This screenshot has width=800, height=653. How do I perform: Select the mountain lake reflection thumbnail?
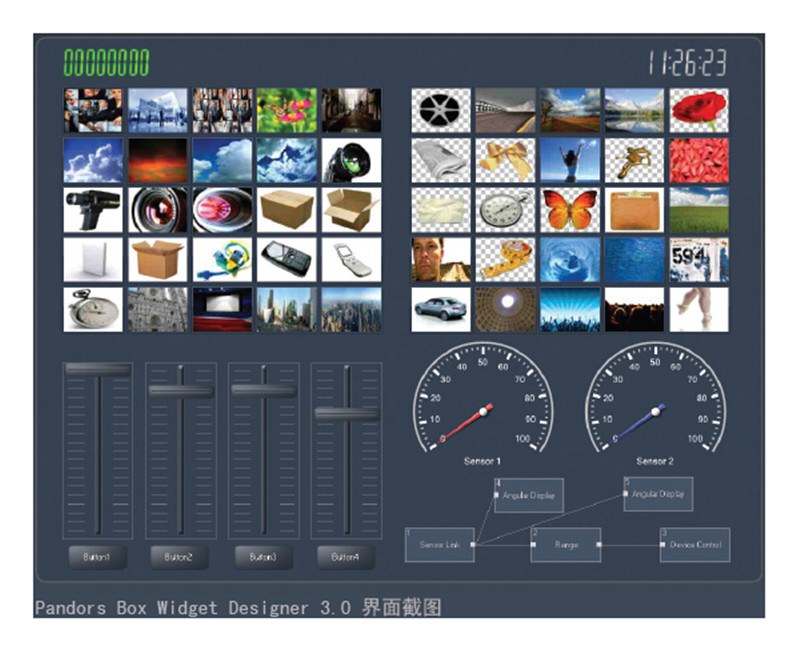[x=635, y=111]
